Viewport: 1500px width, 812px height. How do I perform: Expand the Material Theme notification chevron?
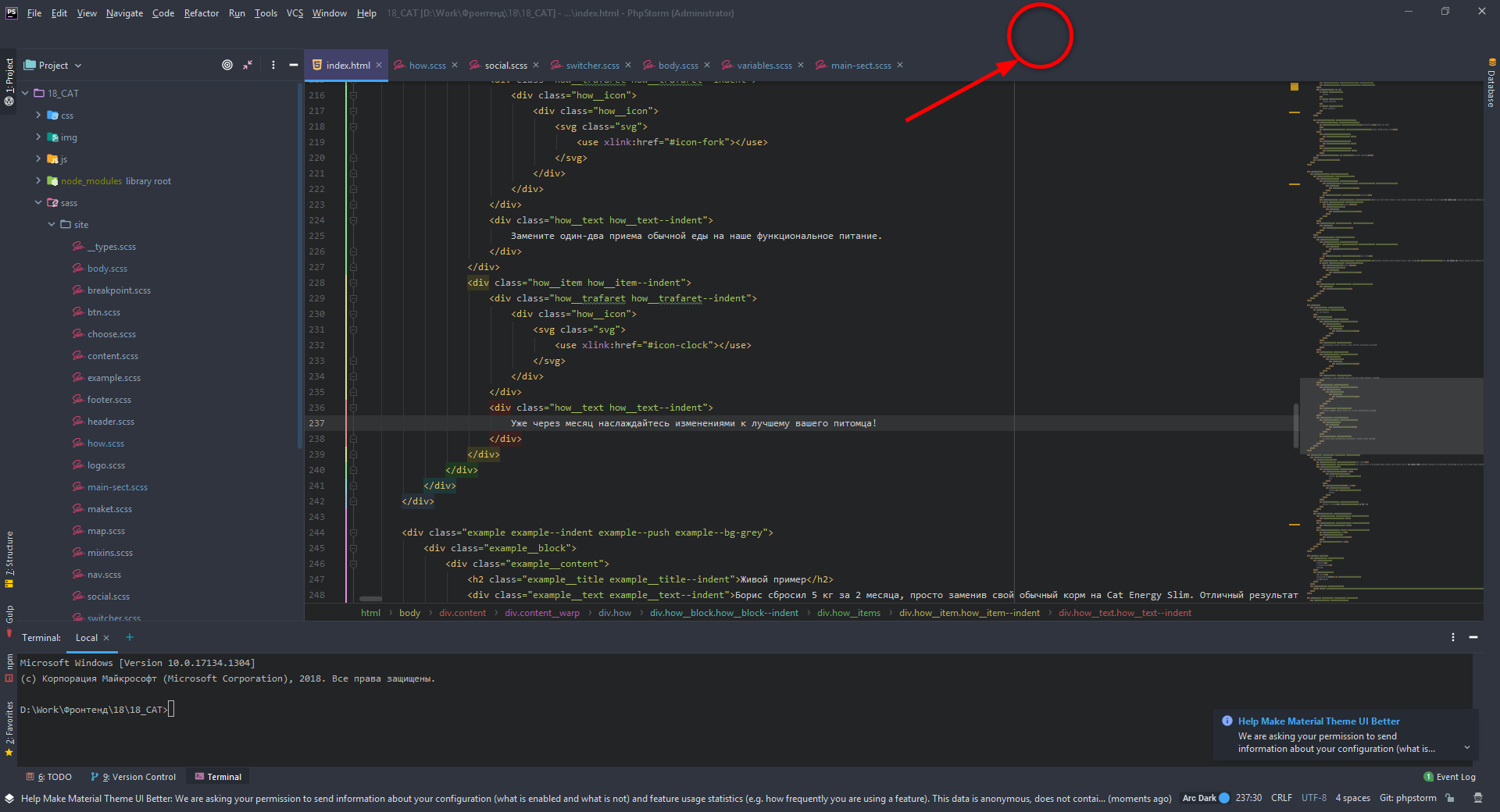tap(1467, 748)
